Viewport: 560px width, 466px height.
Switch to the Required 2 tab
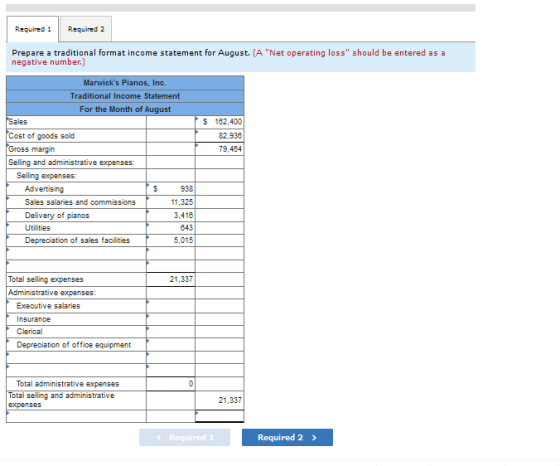(x=86, y=29)
